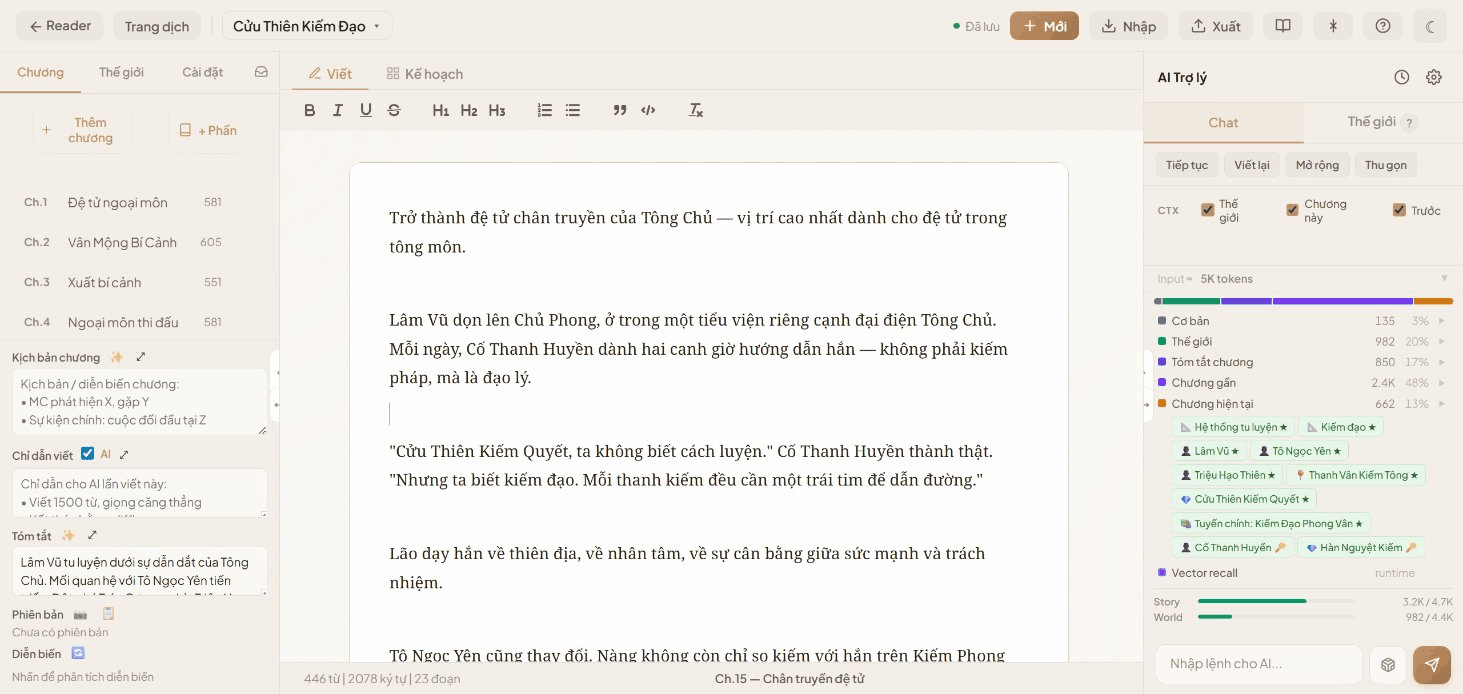The image size is (1463, 694).
Task: Switch to the Kế hoạch tab
Action: (x=424, y=73)
